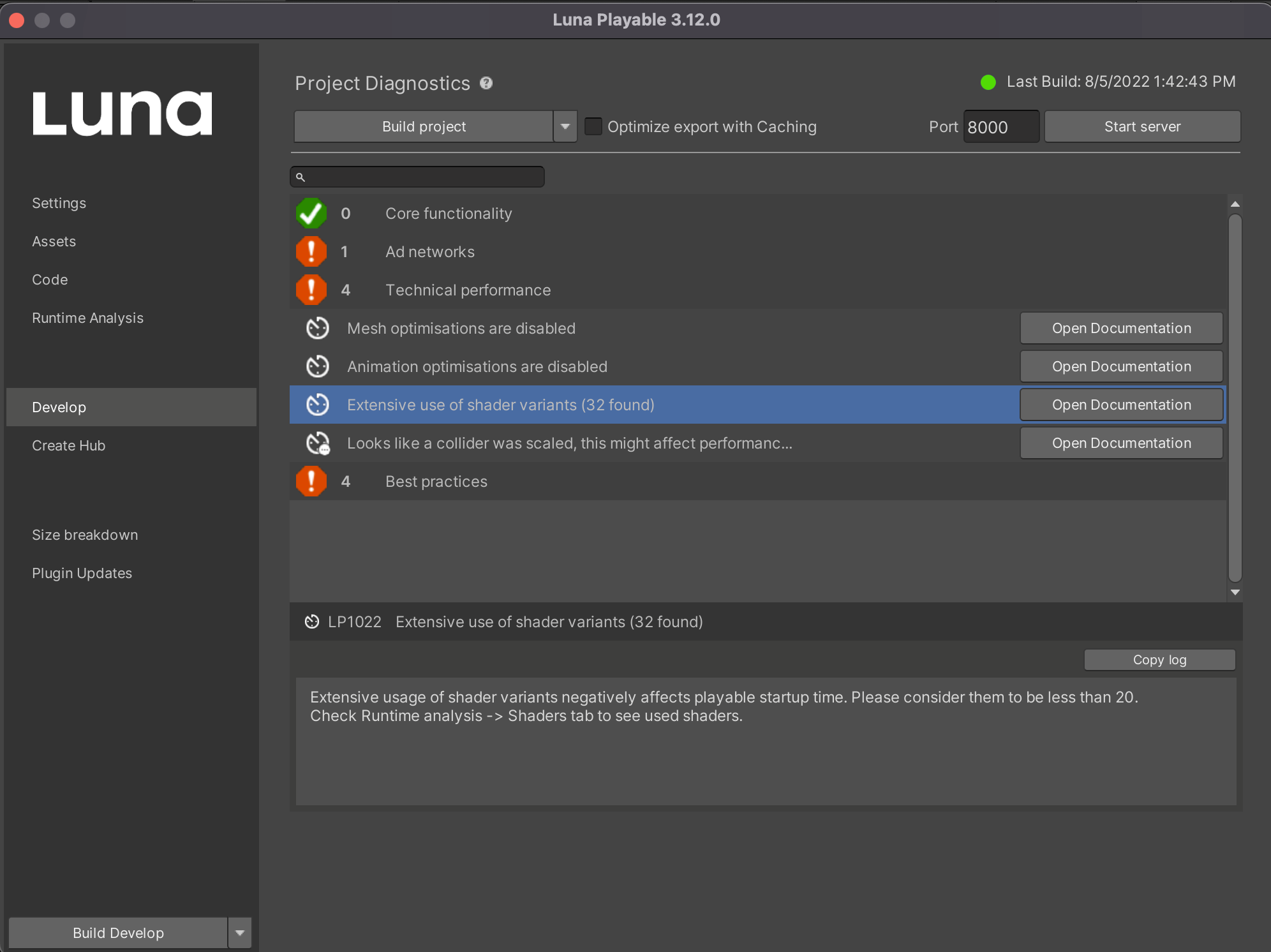Click the gauge icon beside Mesh optimisations
1271x952 pixels.
point(317,328)
